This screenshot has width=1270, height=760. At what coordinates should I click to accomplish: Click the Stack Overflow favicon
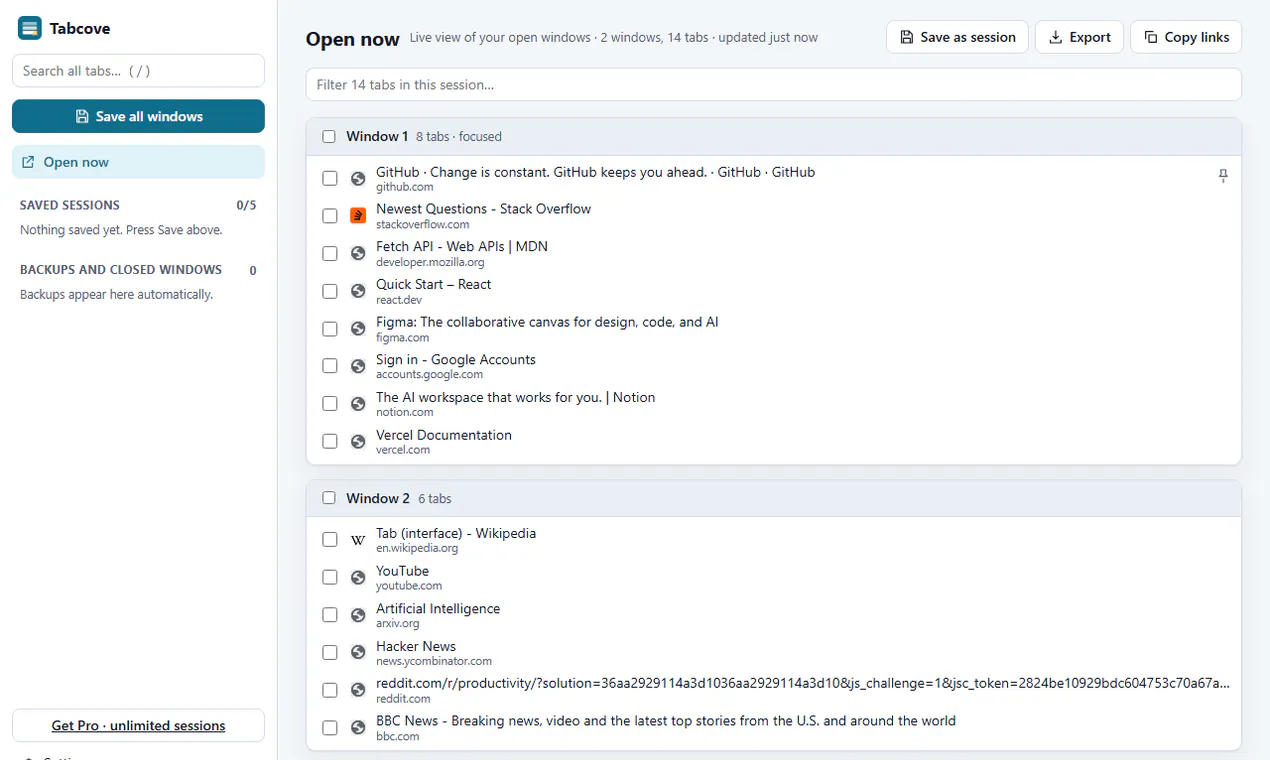tap(358, 216)
